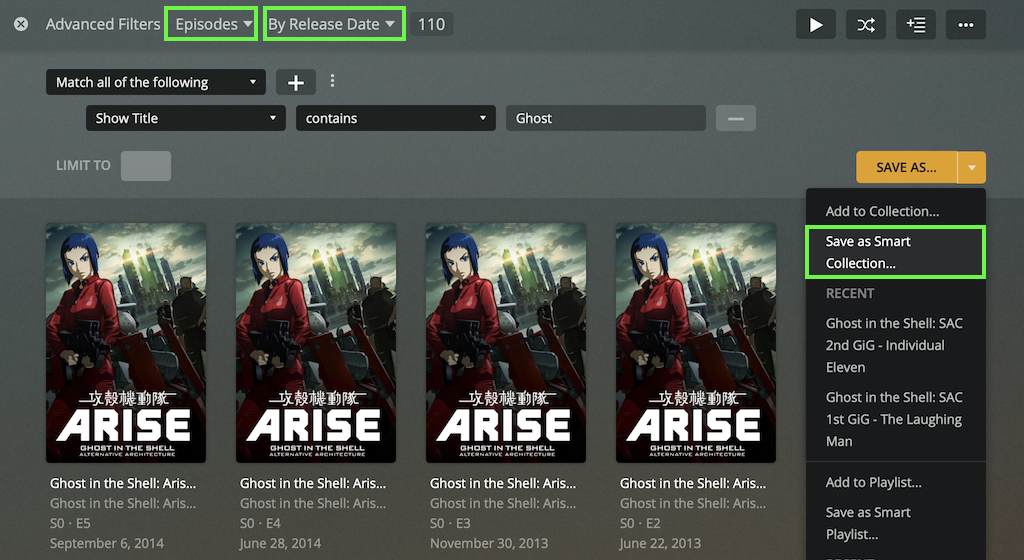Click the episode title above S0 · E3
Screen dimensions: 1024x560
(x=503, y=483)
